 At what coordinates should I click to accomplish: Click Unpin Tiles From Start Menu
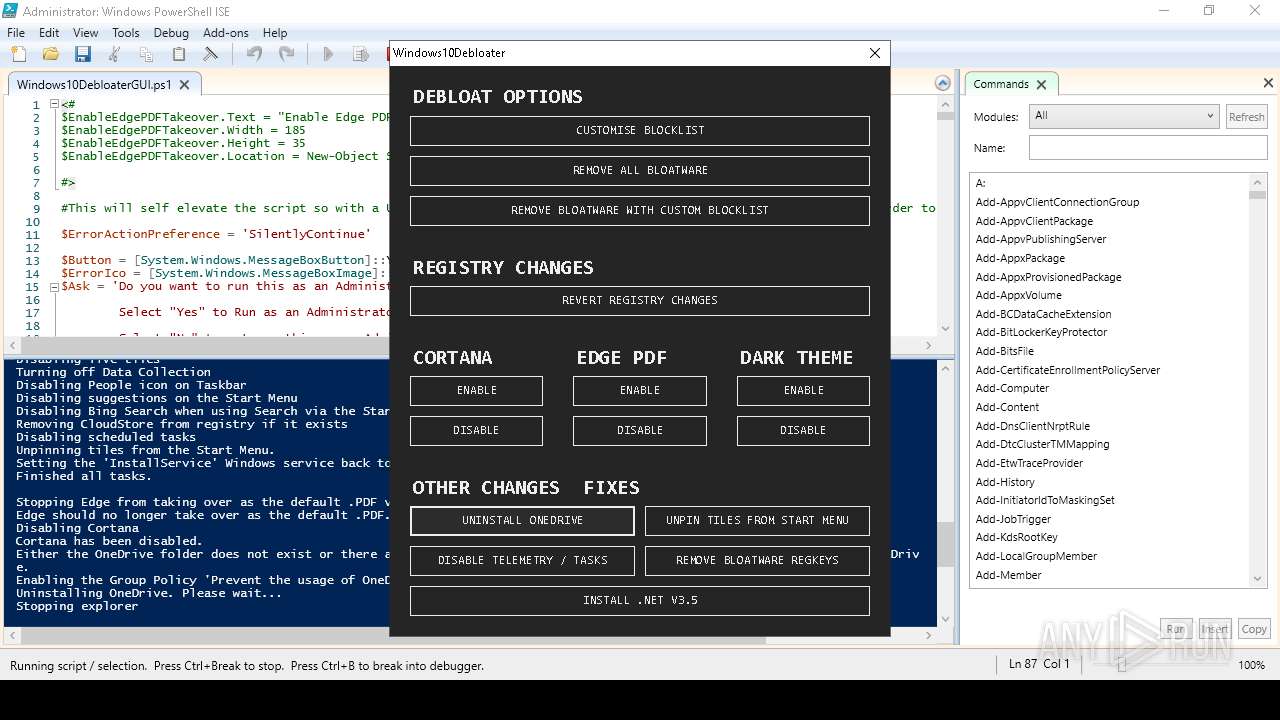click(757, 520)
